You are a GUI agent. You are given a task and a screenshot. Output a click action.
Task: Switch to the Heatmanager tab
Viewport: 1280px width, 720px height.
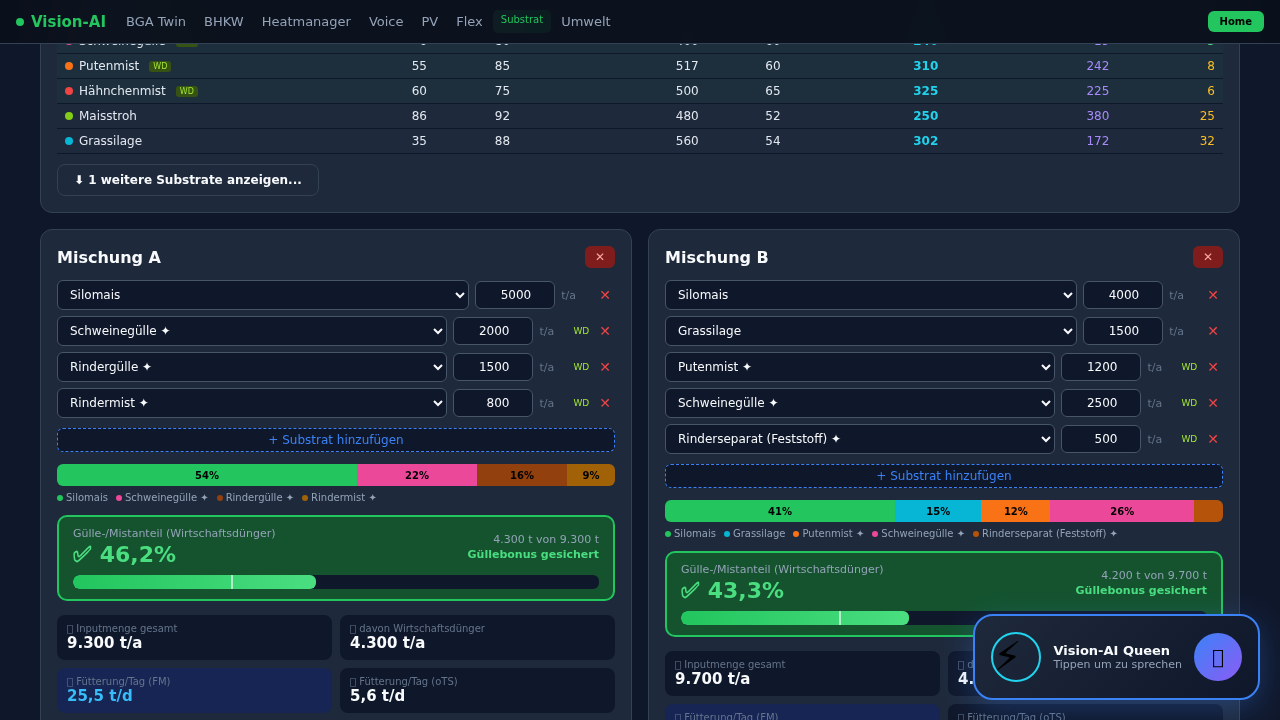306,22
